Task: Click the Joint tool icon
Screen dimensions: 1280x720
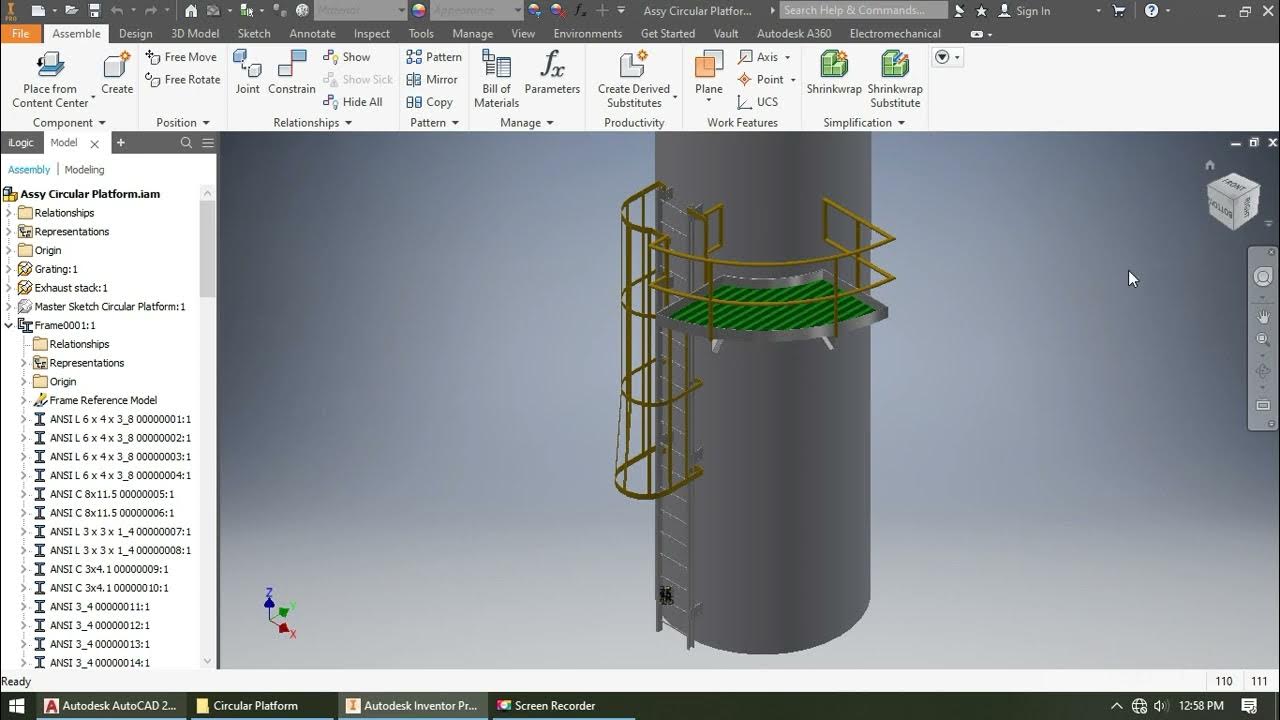Action: coord(247,64)
